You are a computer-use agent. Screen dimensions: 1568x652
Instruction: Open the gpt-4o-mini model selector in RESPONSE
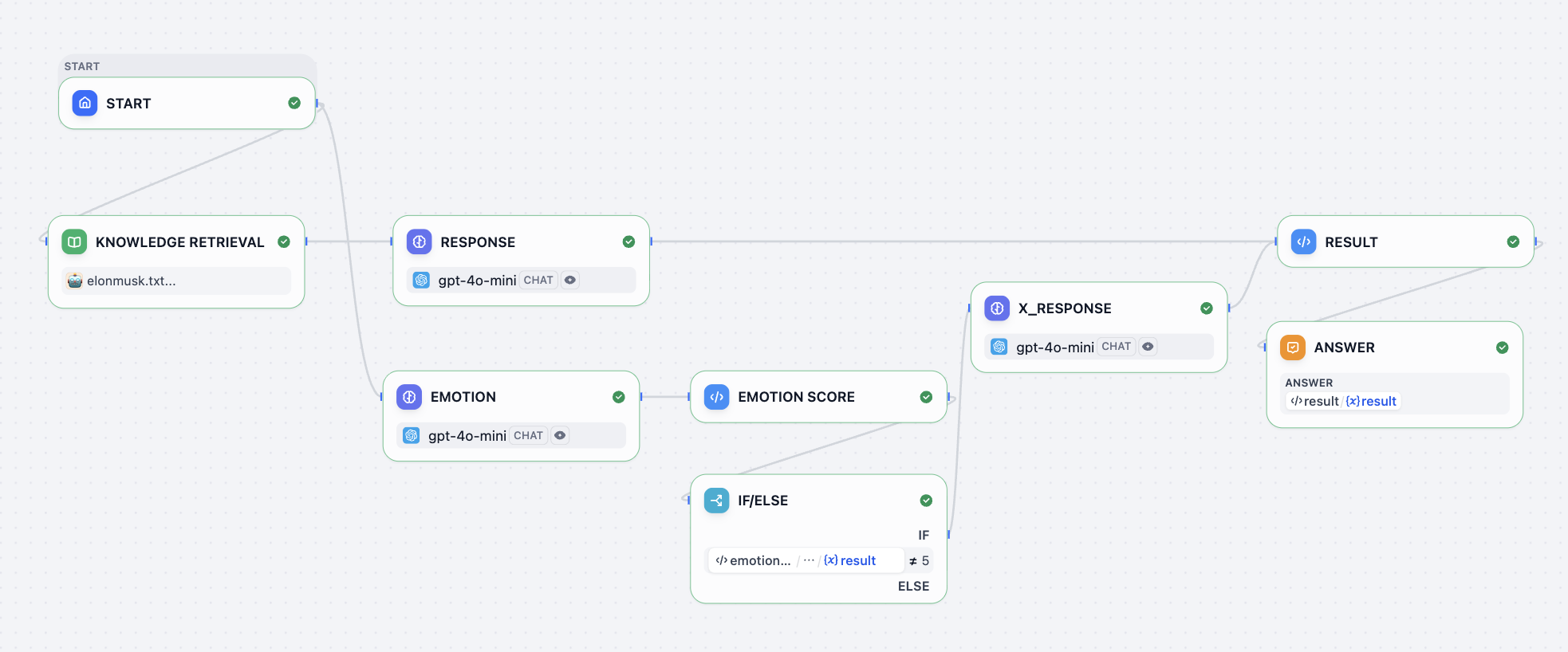(x=477, y=281)
